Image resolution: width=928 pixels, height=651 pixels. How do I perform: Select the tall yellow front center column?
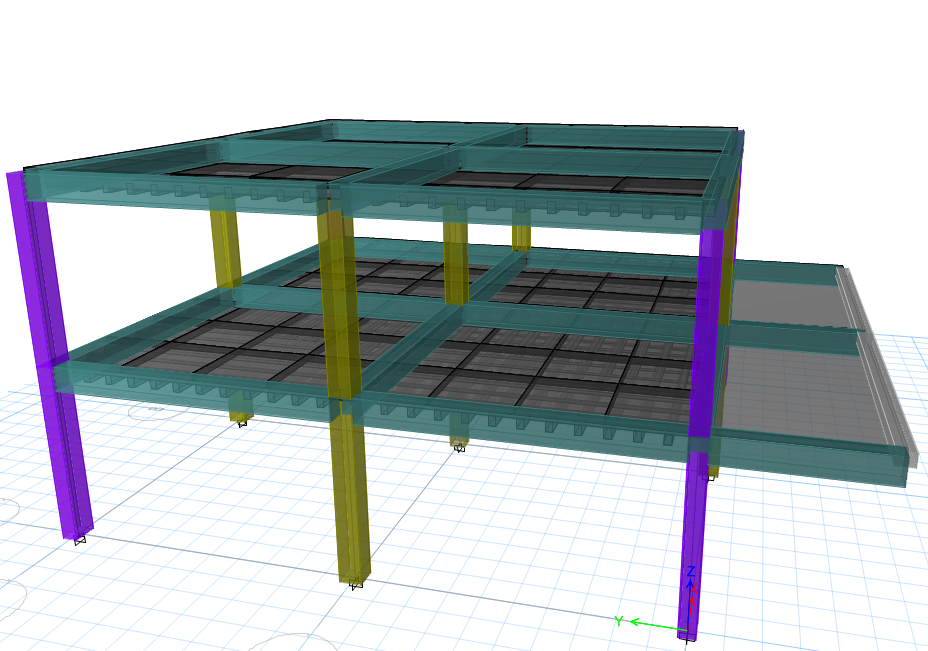click(346, 391)
